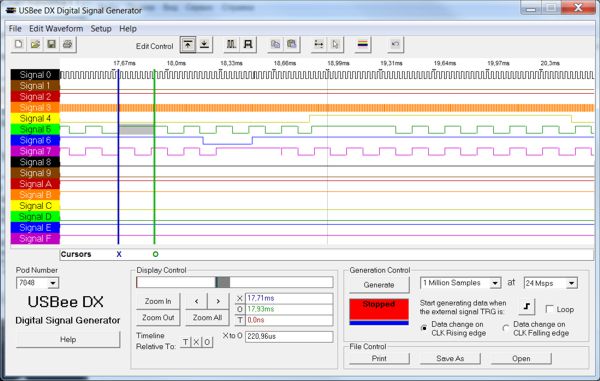Image resolution: width=600 pixels, height=381 pixels.
Task: Click the Signal 4 yellow label
Action: point(35,119)
